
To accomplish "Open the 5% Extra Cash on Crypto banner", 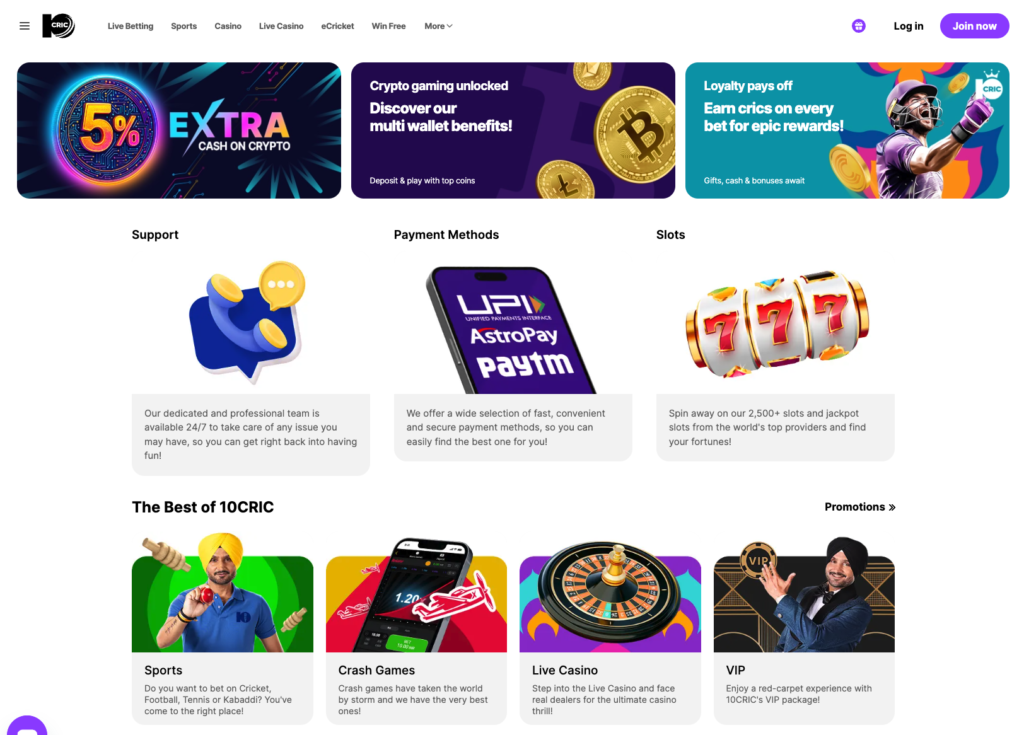I will (179, 131).
